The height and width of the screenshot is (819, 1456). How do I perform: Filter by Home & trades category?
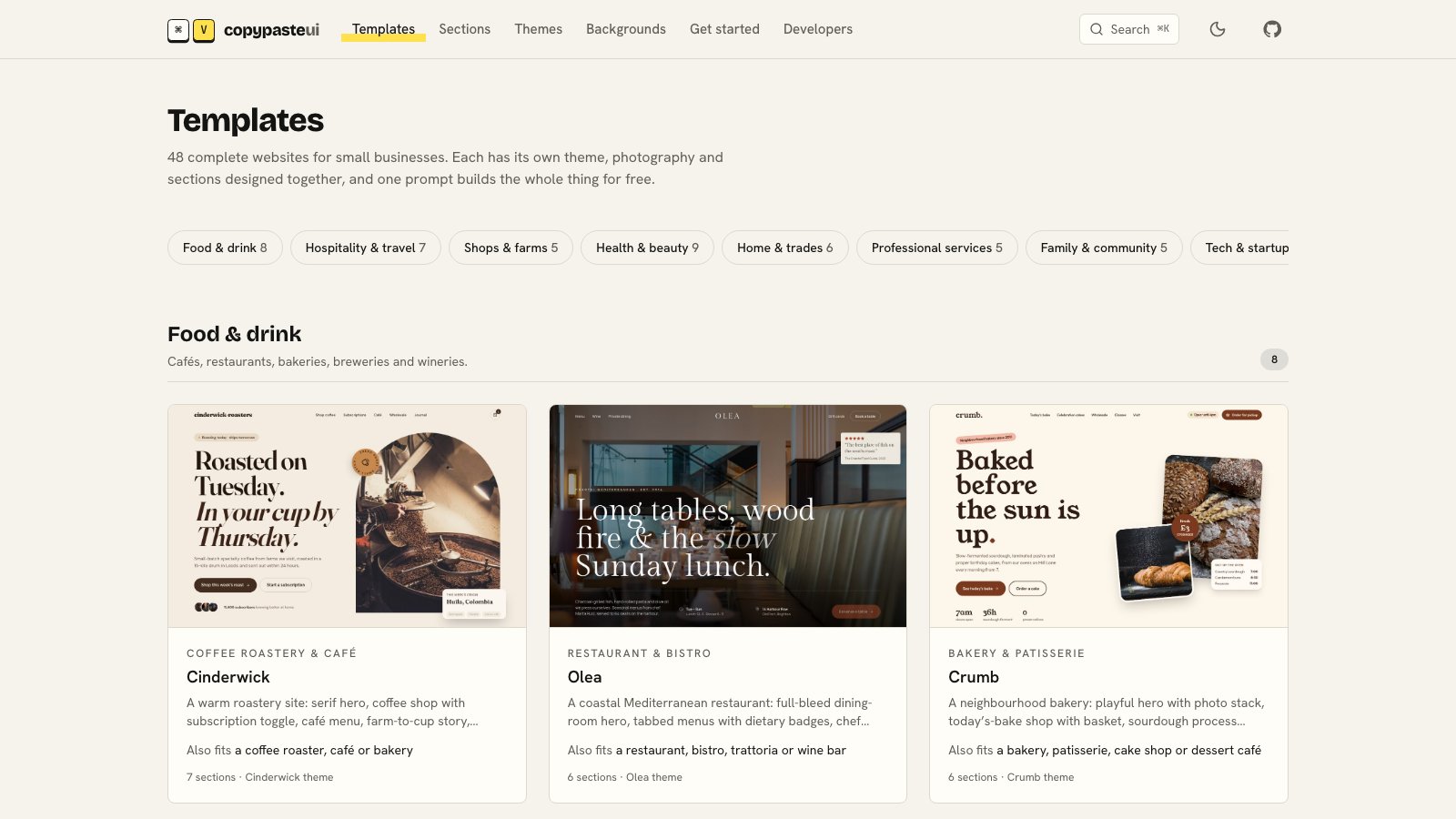pyautogui.click(x=784, y=248)
